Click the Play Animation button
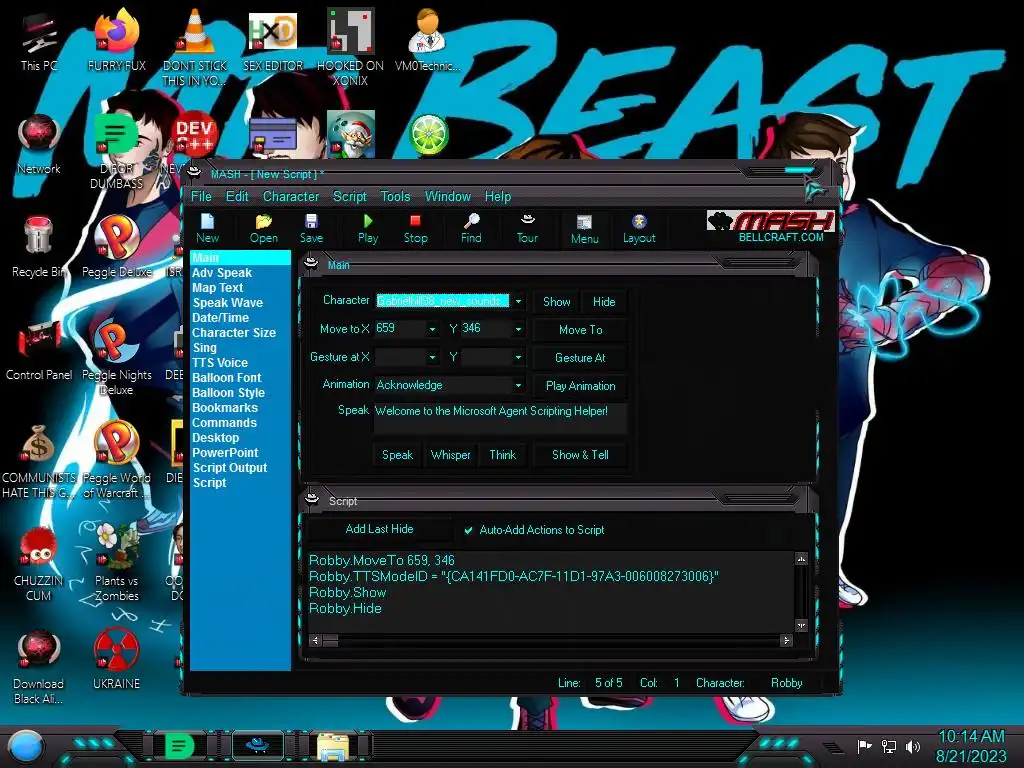Viewport: 1024px width, 768px height. pyautogui.click(x=581, y=386)
